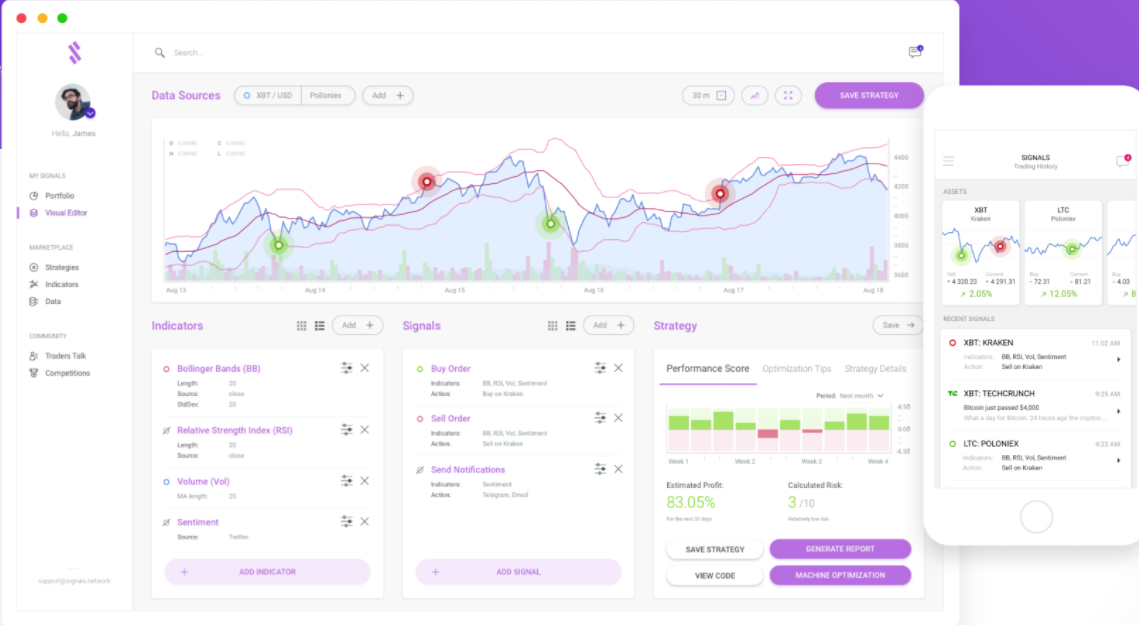
Task: Select the Portfolio icon in the sidebar
Action: tap(34, 194)
